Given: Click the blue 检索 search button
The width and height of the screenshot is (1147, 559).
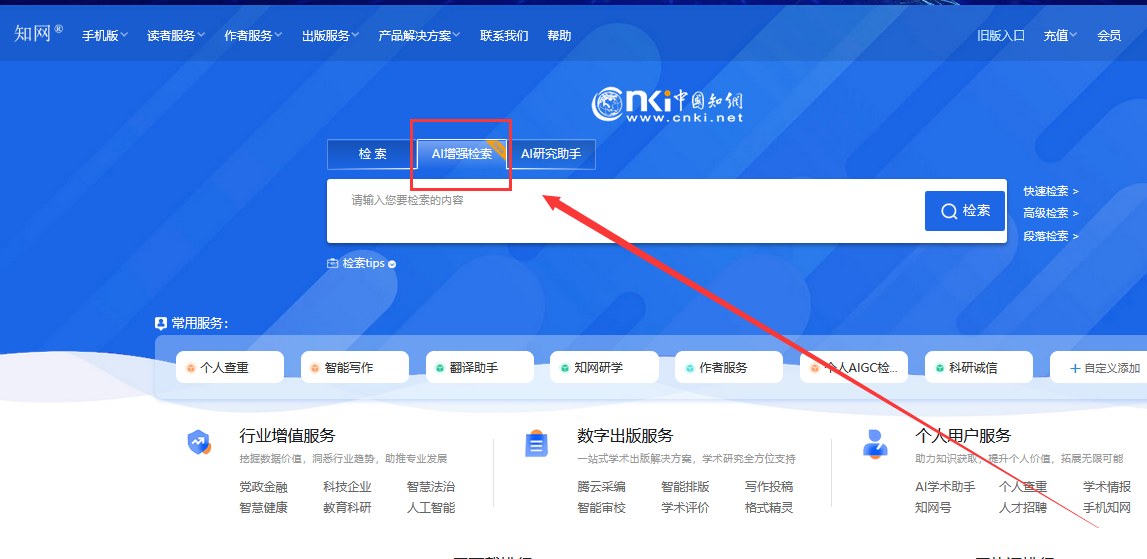Looking at the screenshot, I should [x=965, y=211].
